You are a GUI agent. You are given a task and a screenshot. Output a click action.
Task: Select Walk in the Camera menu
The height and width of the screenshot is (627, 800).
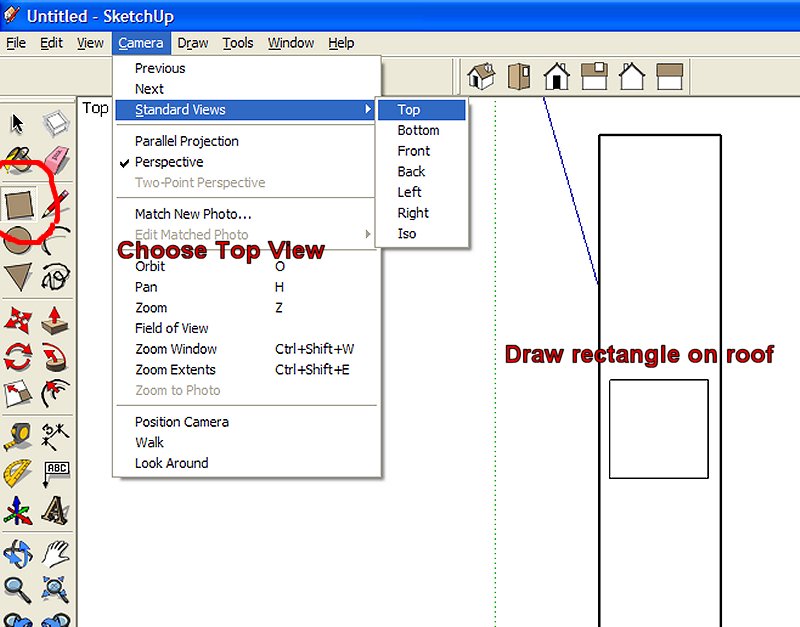pos(246,443)
